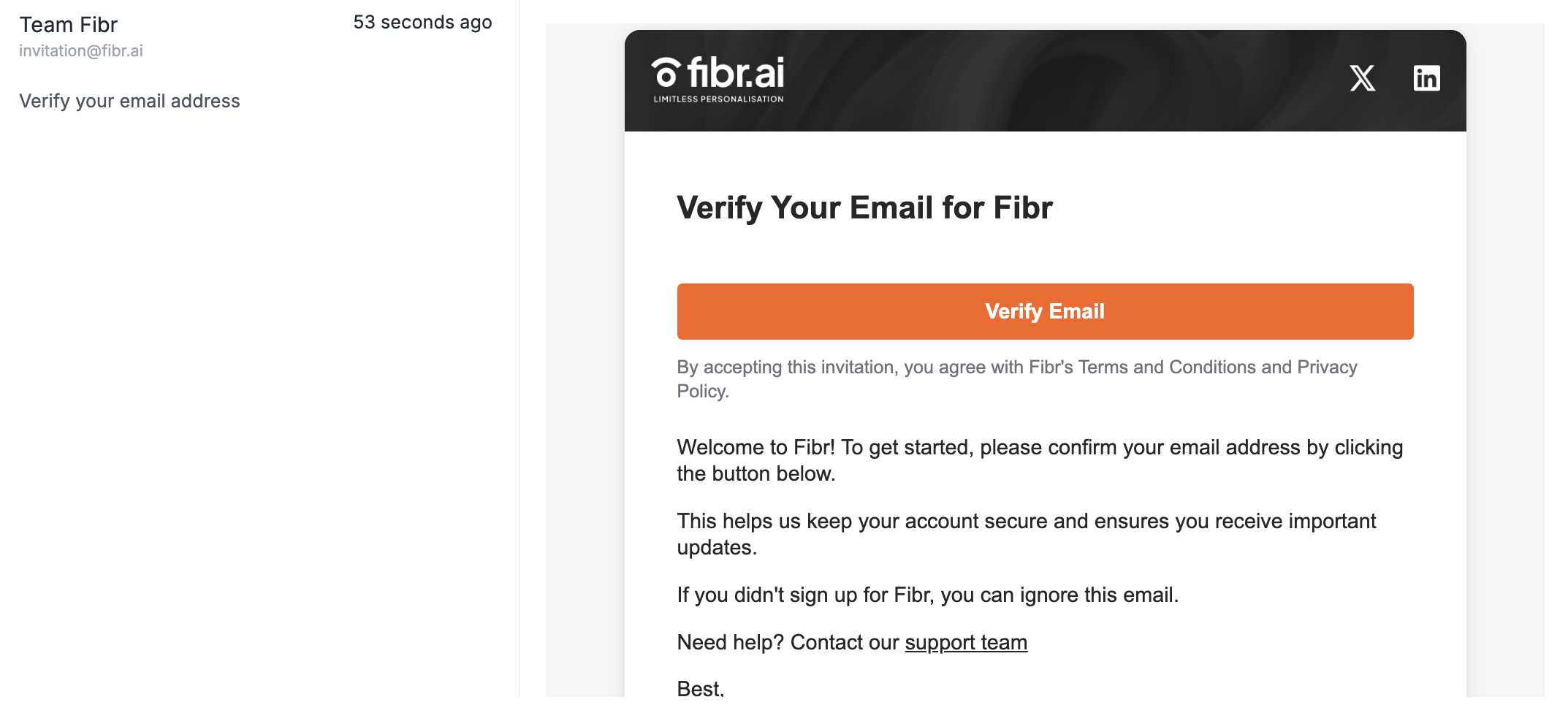The height and width of the screenshot is (713, 1568).
Task: Click the LIMITLESS PERSONALISATION tagline
Action: [x=718, y=99]
